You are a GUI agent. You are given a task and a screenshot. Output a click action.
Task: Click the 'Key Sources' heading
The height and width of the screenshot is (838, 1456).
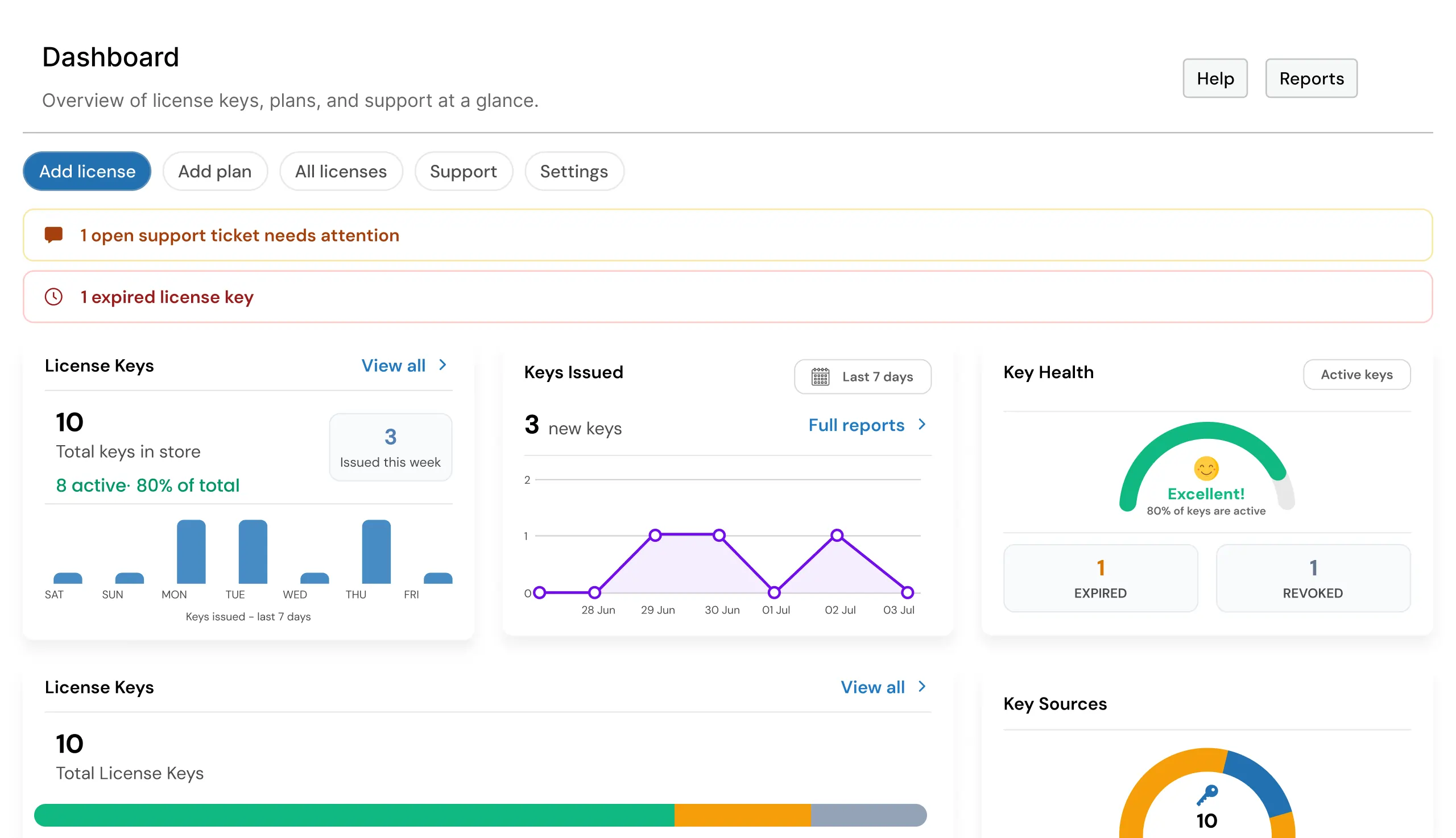coord(1054,703)
